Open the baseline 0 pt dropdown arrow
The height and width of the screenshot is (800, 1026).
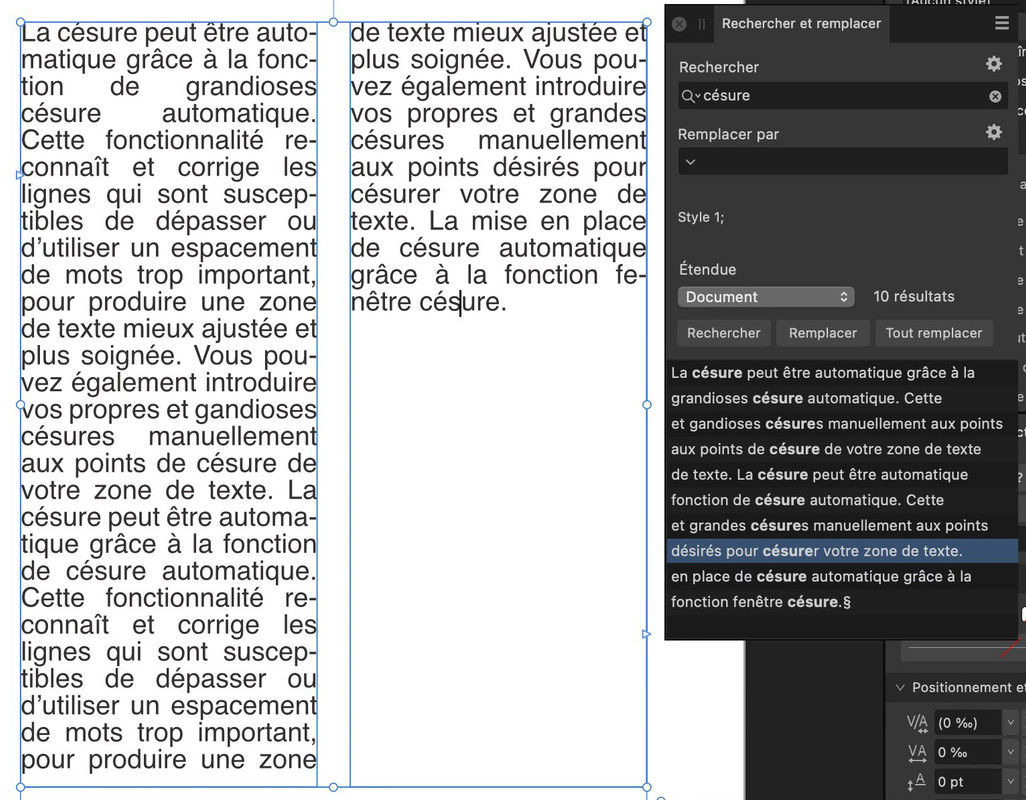coord(1010,782)
